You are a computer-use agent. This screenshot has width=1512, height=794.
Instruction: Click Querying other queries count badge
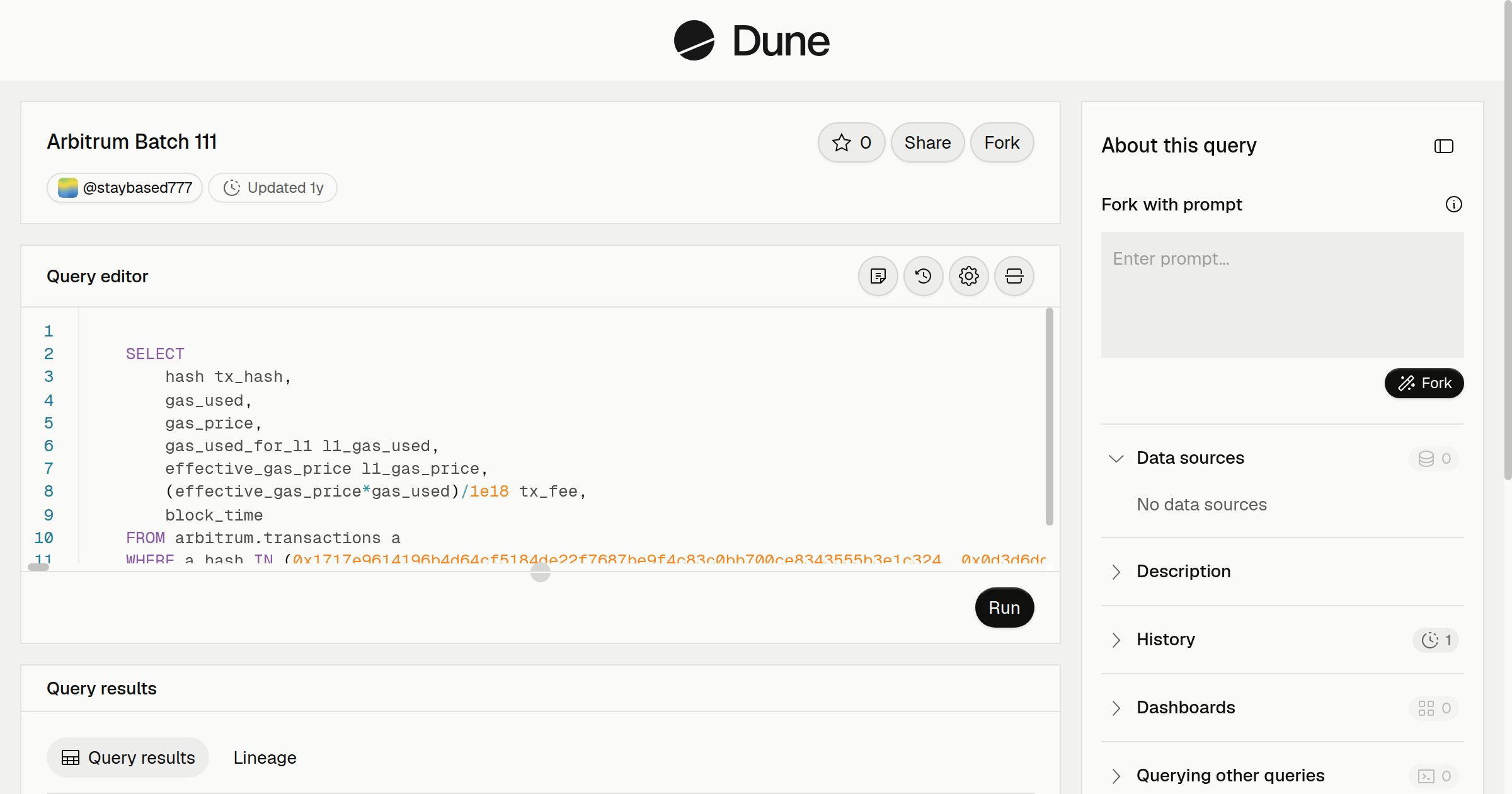click(x=1434, y=776)
